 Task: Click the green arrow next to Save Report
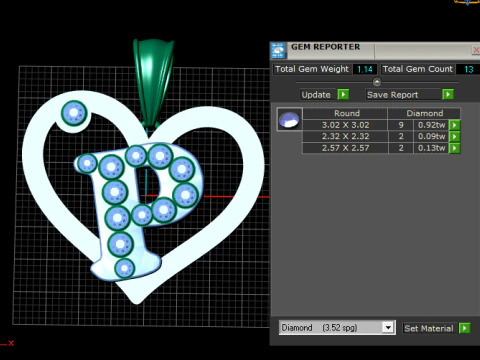pos(448,95)
